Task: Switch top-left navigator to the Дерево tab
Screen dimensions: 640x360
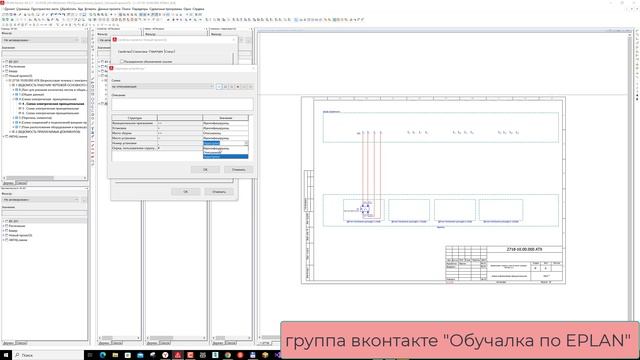Action: [9, 183]
